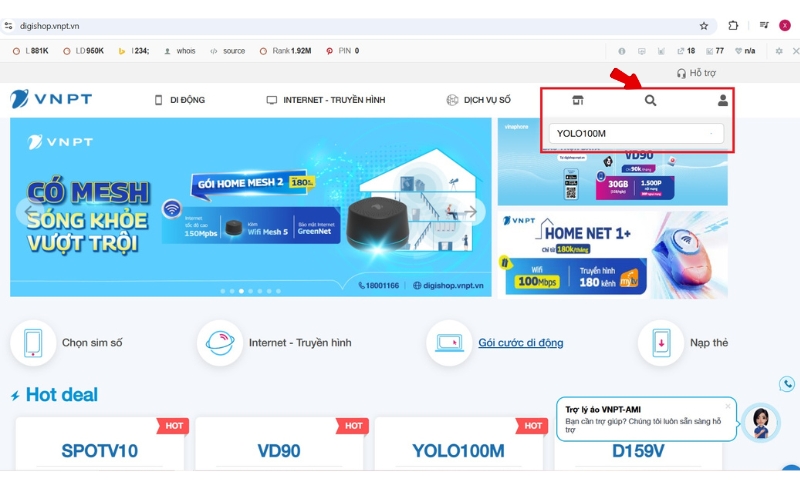Click the magnifying glass search icon

click(x=650, y=101)
